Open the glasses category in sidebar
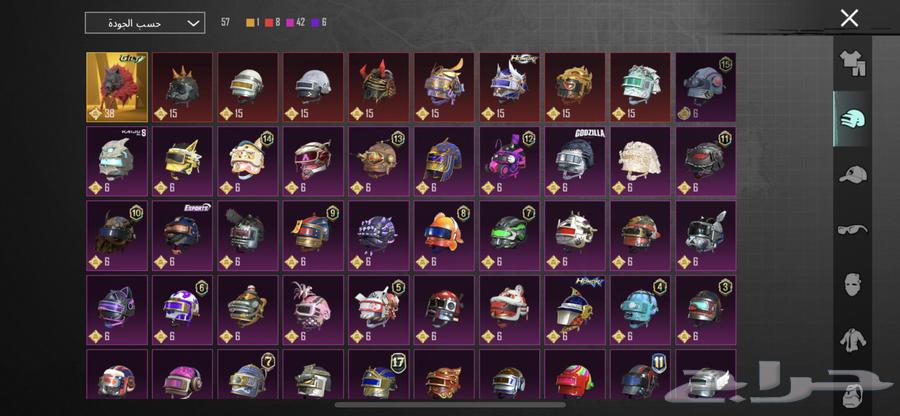This screenshot has height=416, width=900. 852,230
